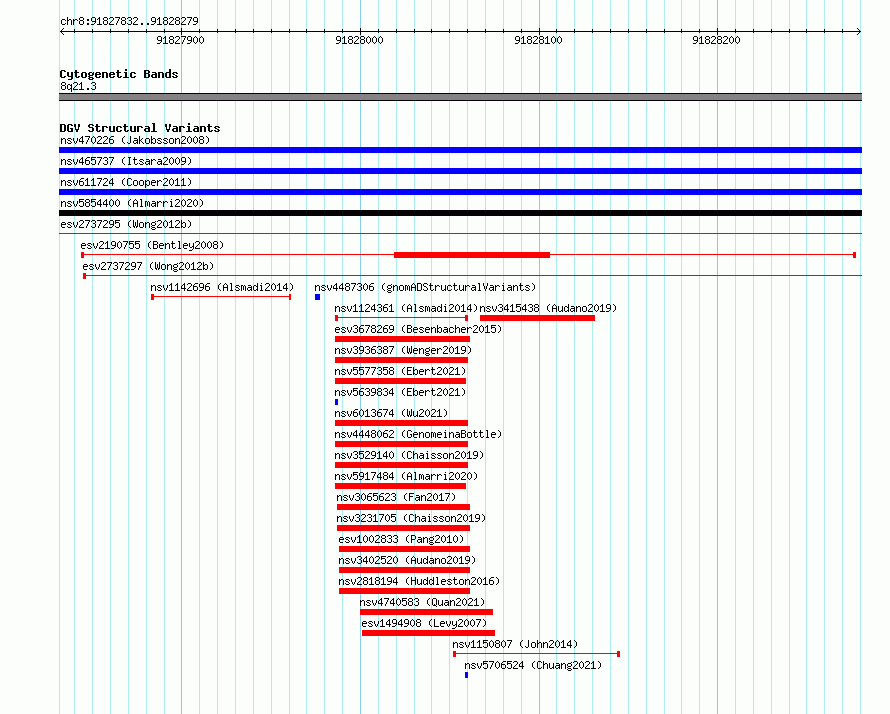Click the esv1494908 (Levy2007) red bar
890x714 pixels.
tap(429, 633)
